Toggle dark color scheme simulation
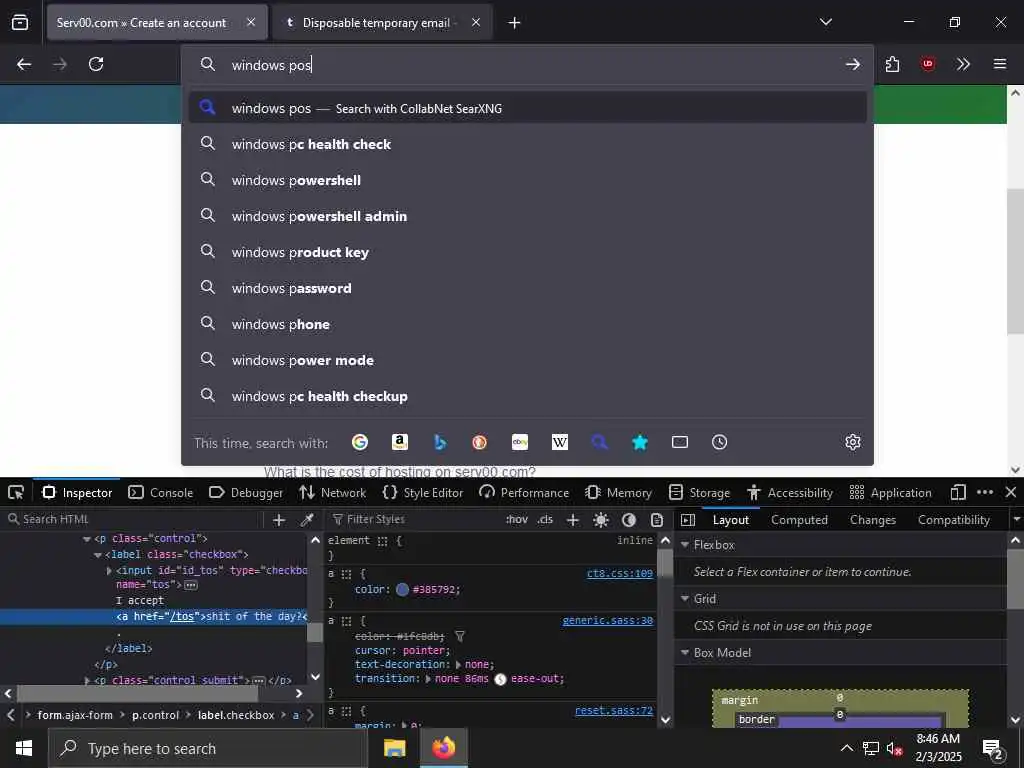This screenshot has height=768, width=1024. coord(629,520)
